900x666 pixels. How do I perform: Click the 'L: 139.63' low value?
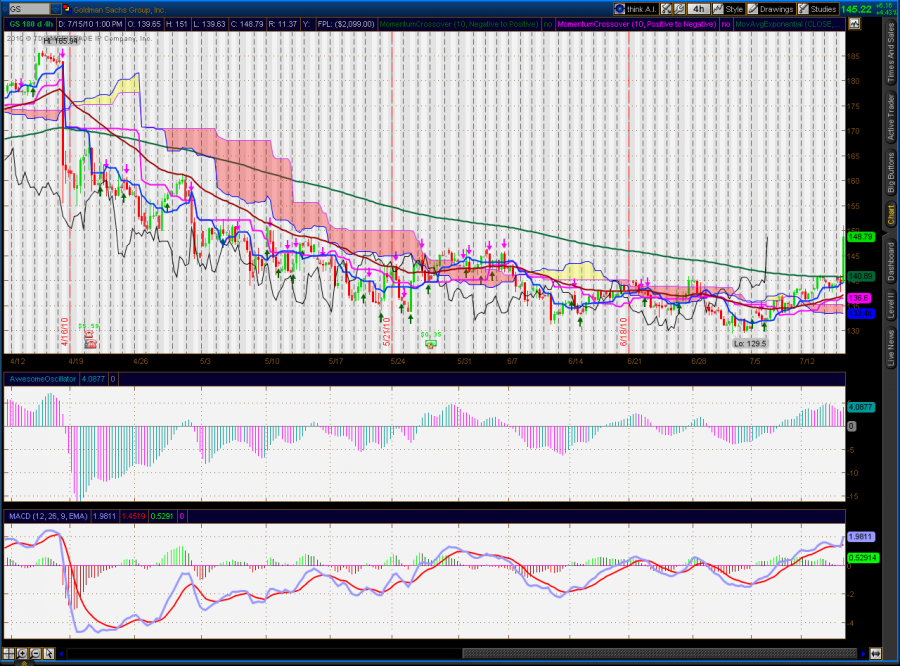pos(209,24)
